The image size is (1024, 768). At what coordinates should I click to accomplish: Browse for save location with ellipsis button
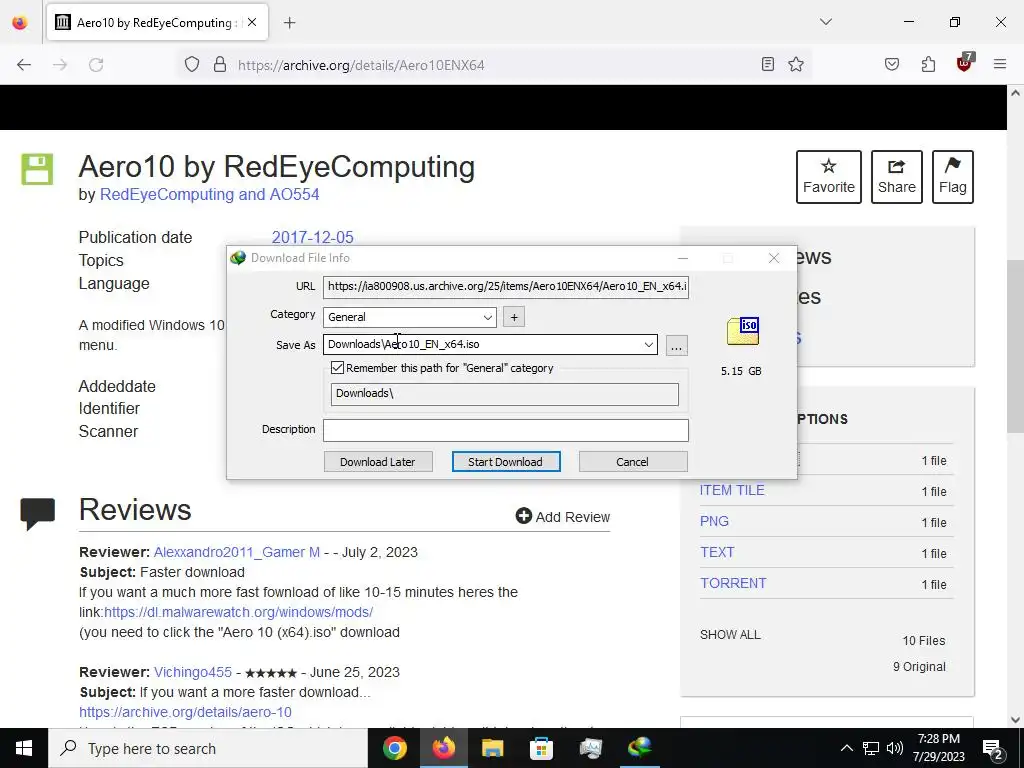[x=677, y=345]
